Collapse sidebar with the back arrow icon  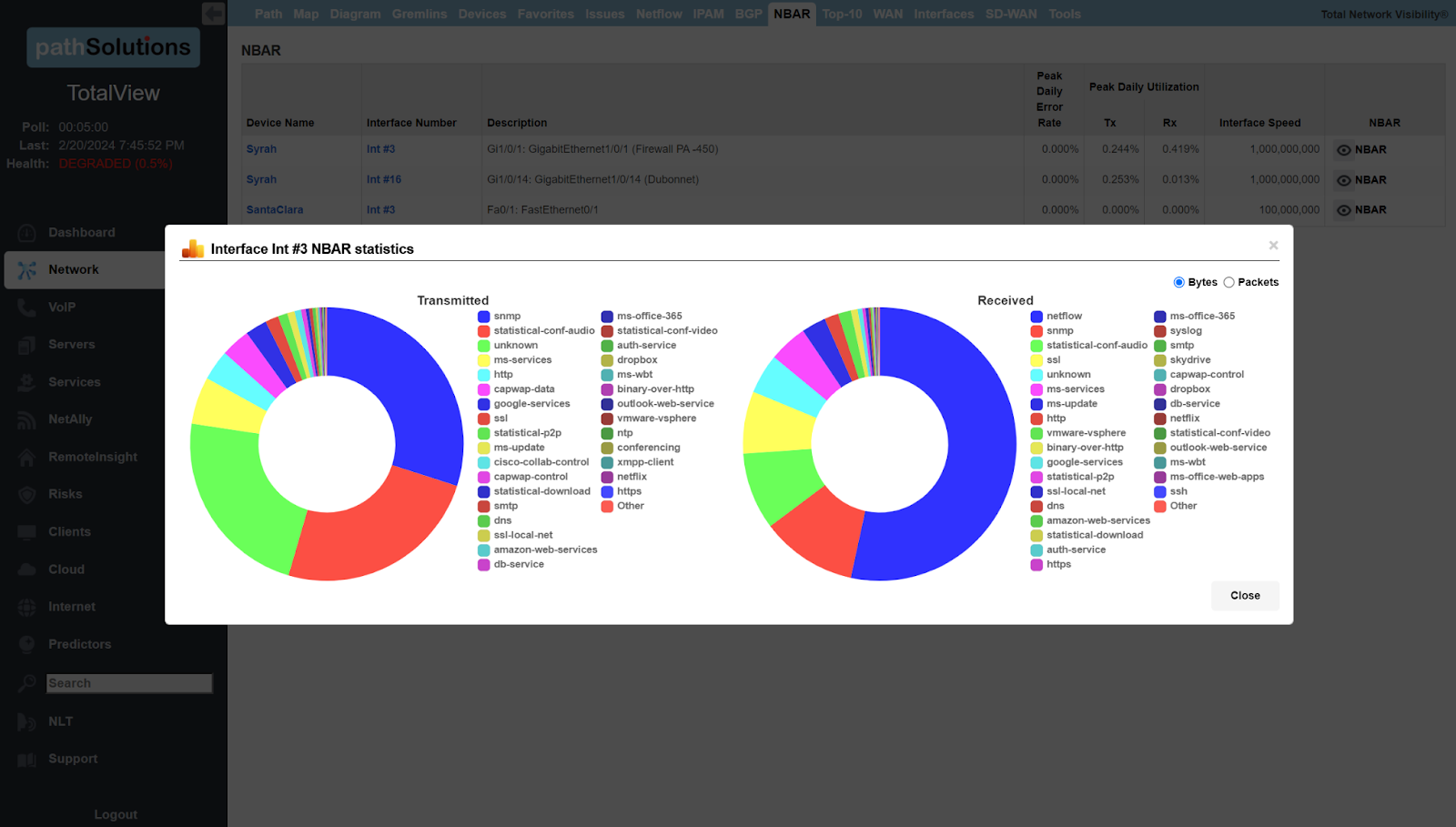coord(213,13)
